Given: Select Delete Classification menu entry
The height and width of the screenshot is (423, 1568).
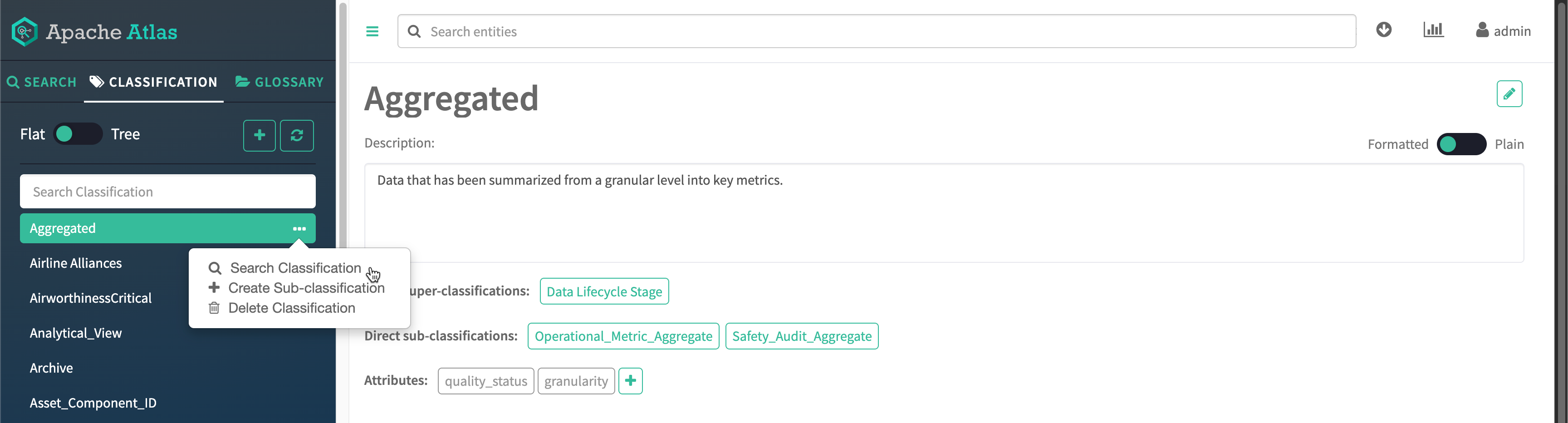Looking at the screenshot, I should (291, 308).
